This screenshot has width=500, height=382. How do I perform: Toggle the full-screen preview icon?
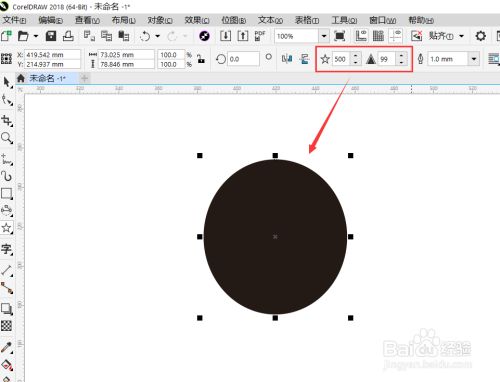(x=340, y=36)
